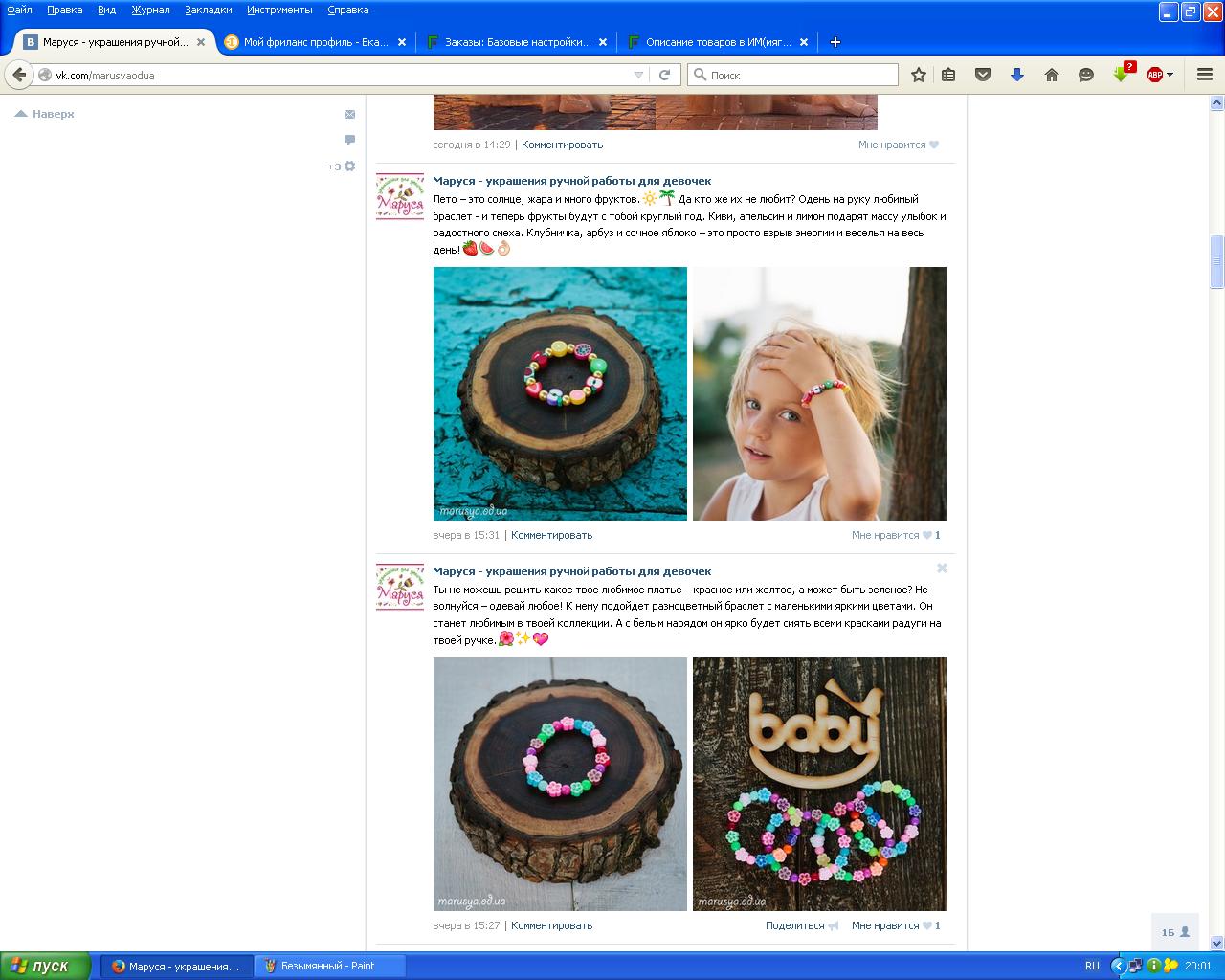Click the Adblock Plus ABP icon
The image size is (1225, 980).
[1154, 75]
